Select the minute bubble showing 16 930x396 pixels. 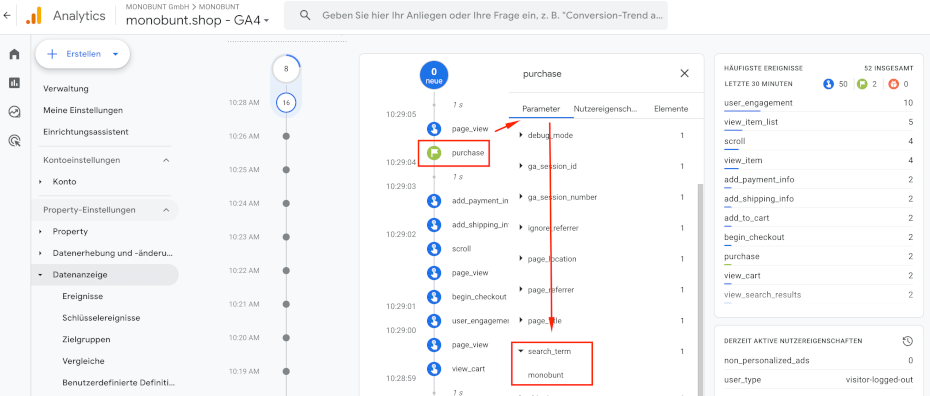coord(286,103)
